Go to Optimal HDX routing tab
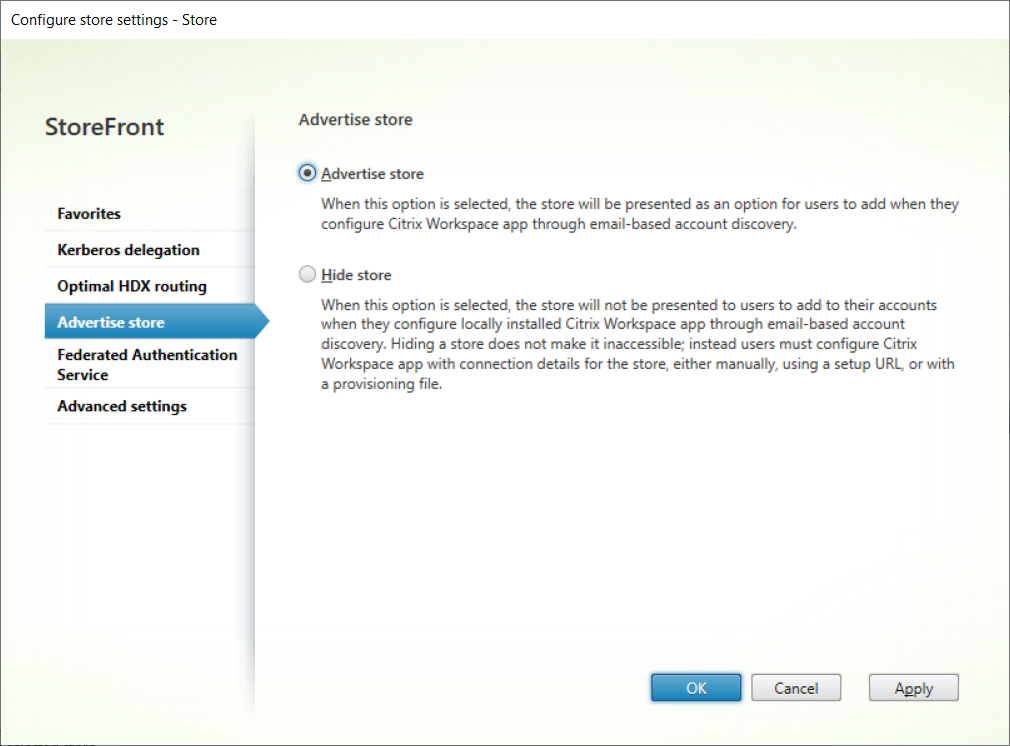 [x=132, y=286]
